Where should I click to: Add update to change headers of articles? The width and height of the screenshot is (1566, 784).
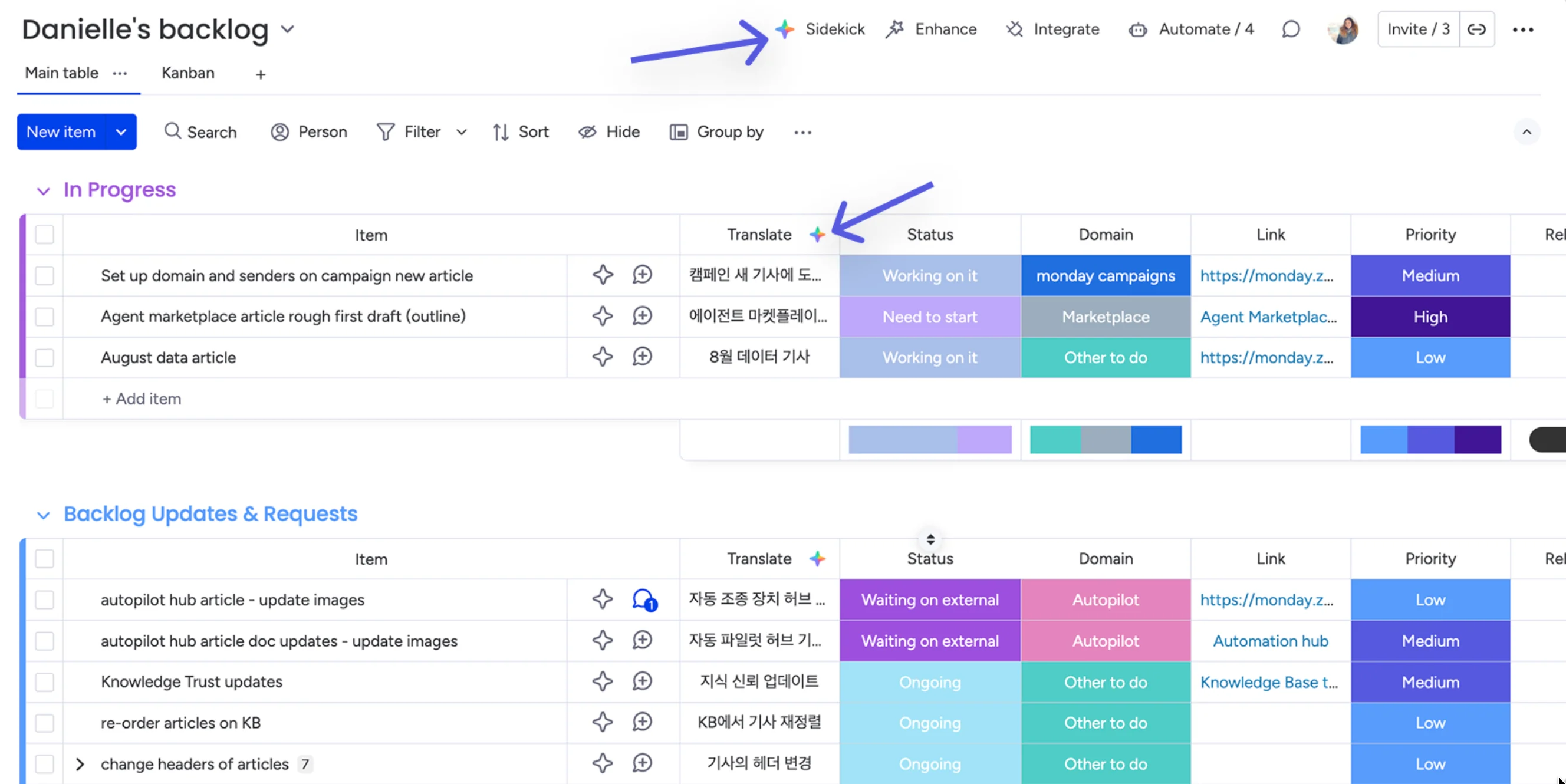tap(642, 763)
